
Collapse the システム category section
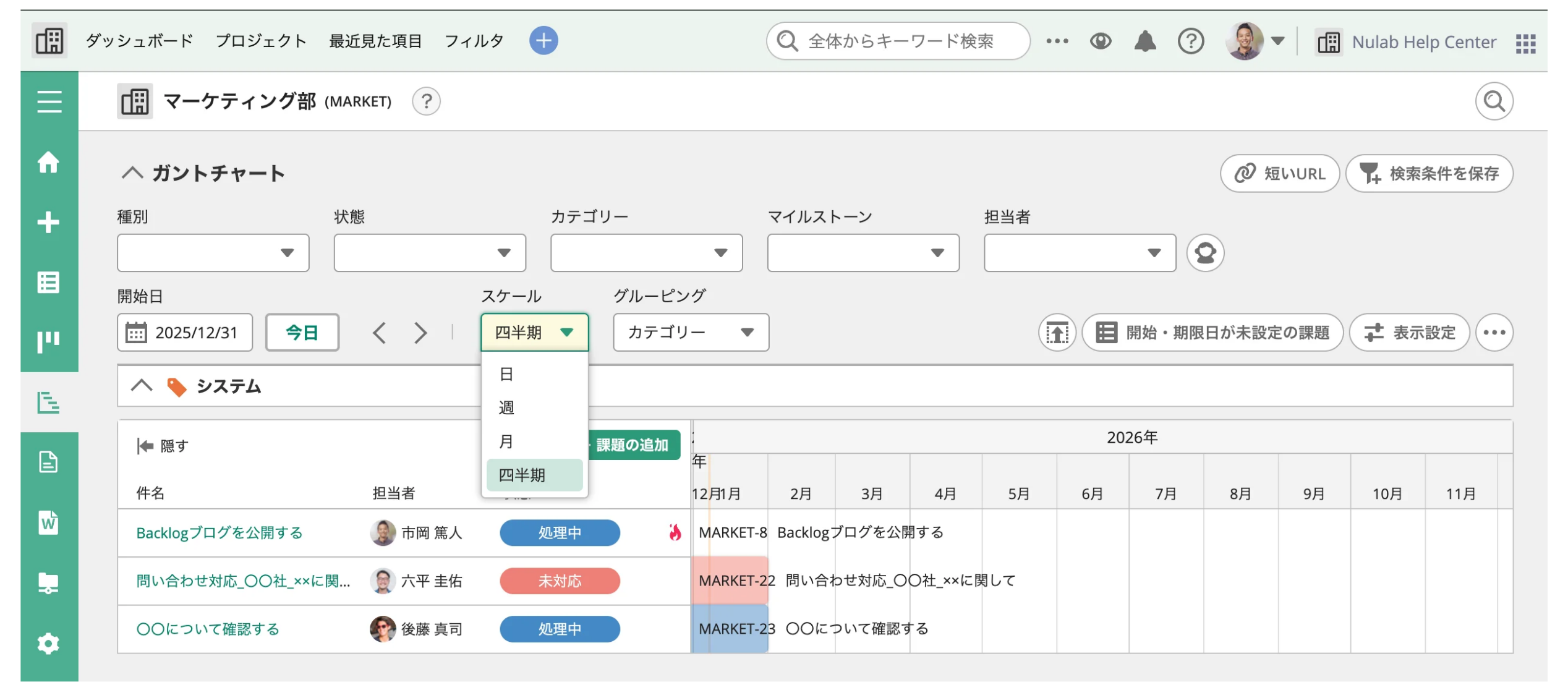[x=142, y=386]
